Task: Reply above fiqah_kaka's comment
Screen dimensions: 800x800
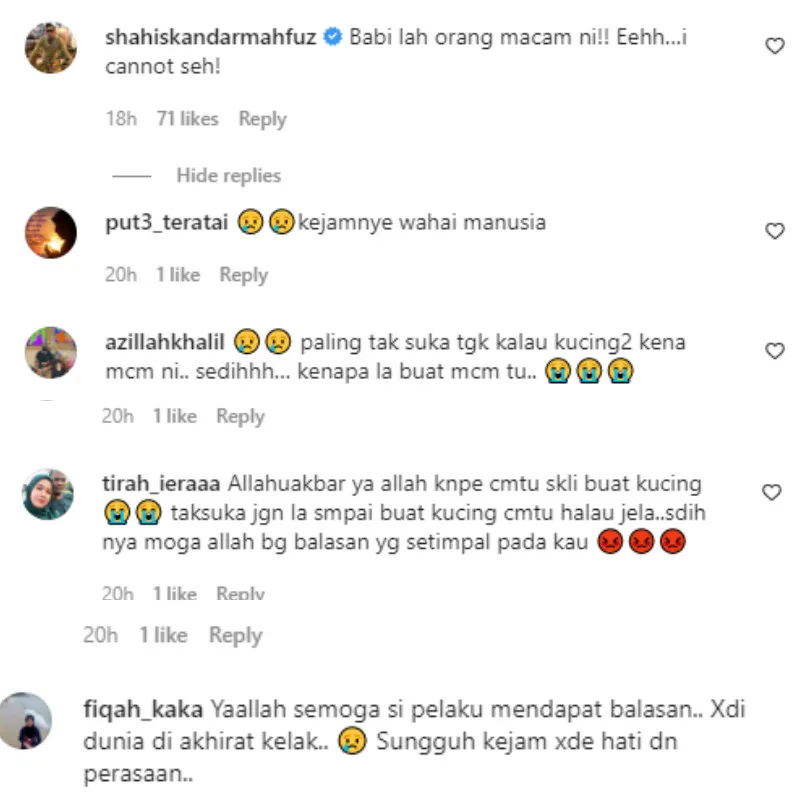Action: pyautogui.click(x=235, y=635)
